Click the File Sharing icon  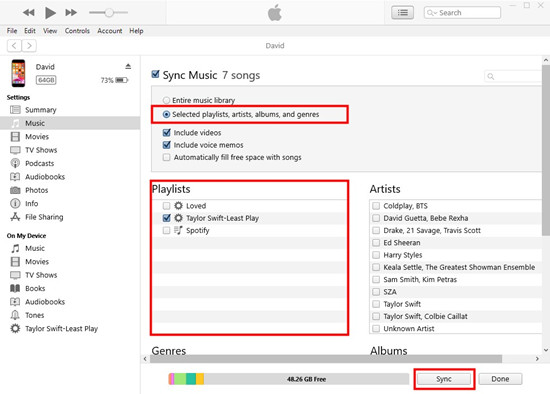tap(15, 217)
